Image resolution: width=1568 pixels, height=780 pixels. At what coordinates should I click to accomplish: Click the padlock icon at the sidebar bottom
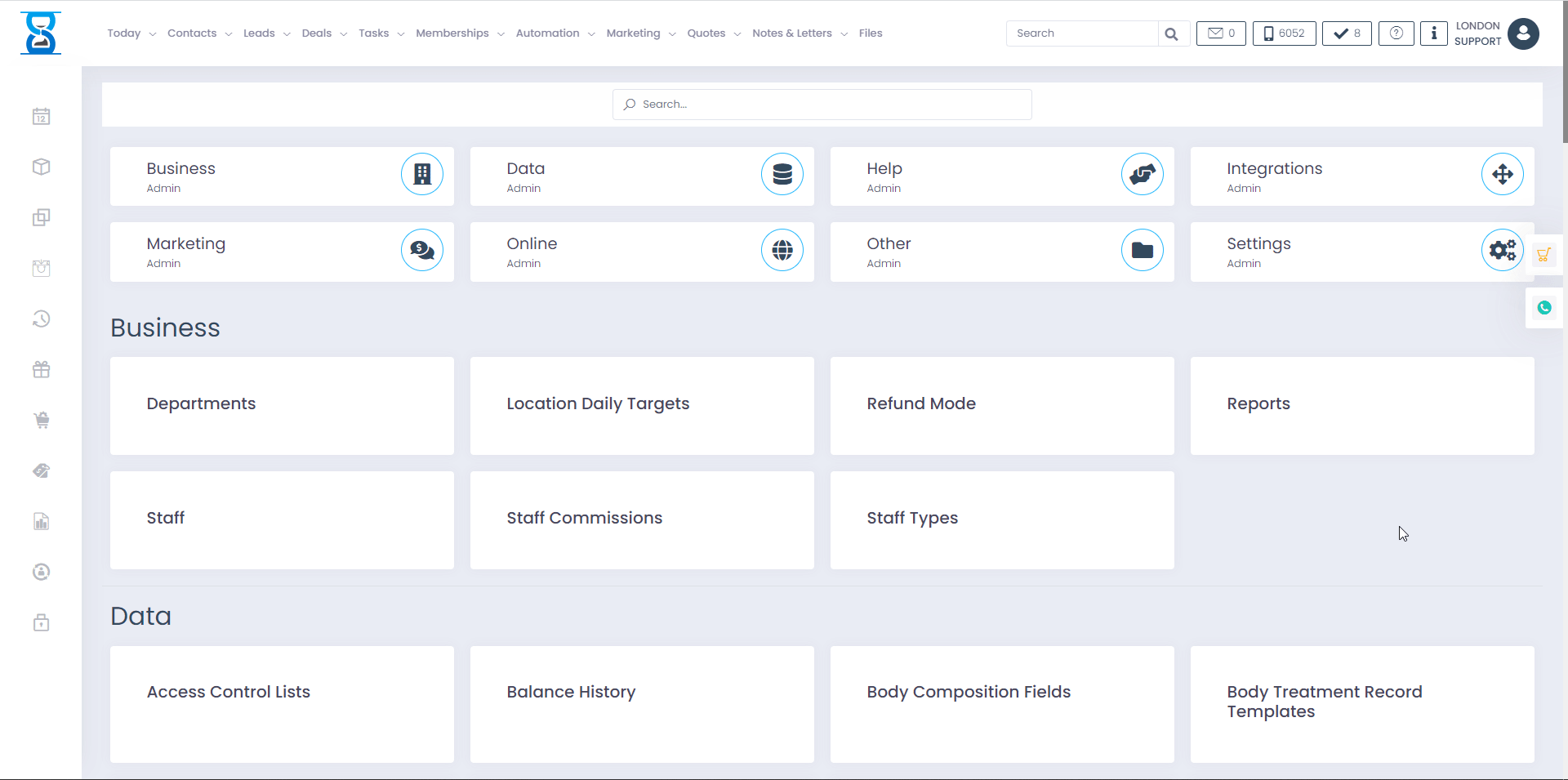(x=41, y=622)
